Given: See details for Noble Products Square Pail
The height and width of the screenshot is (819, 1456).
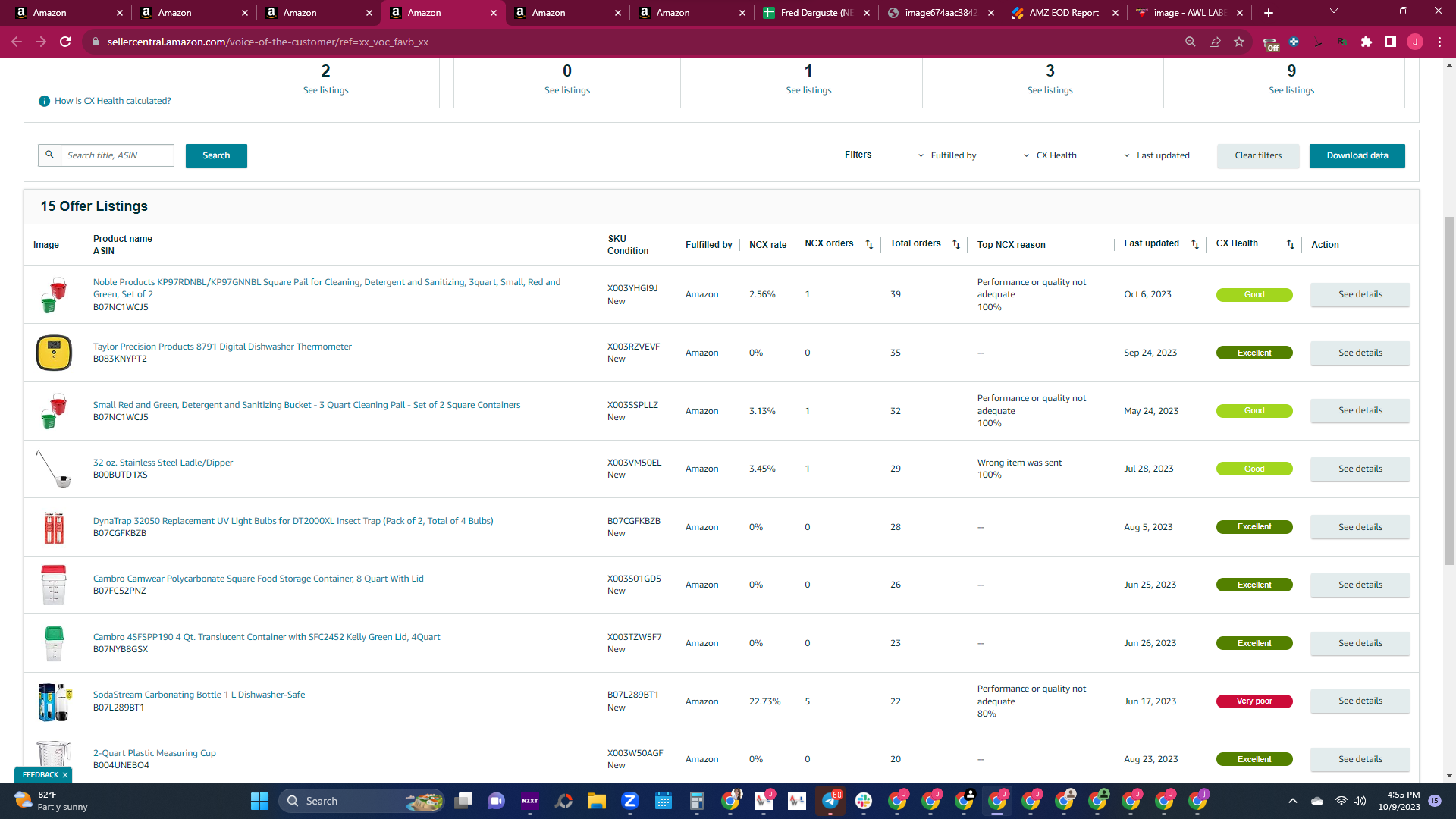Looking at the screenshot, I should pos(1360,294).
